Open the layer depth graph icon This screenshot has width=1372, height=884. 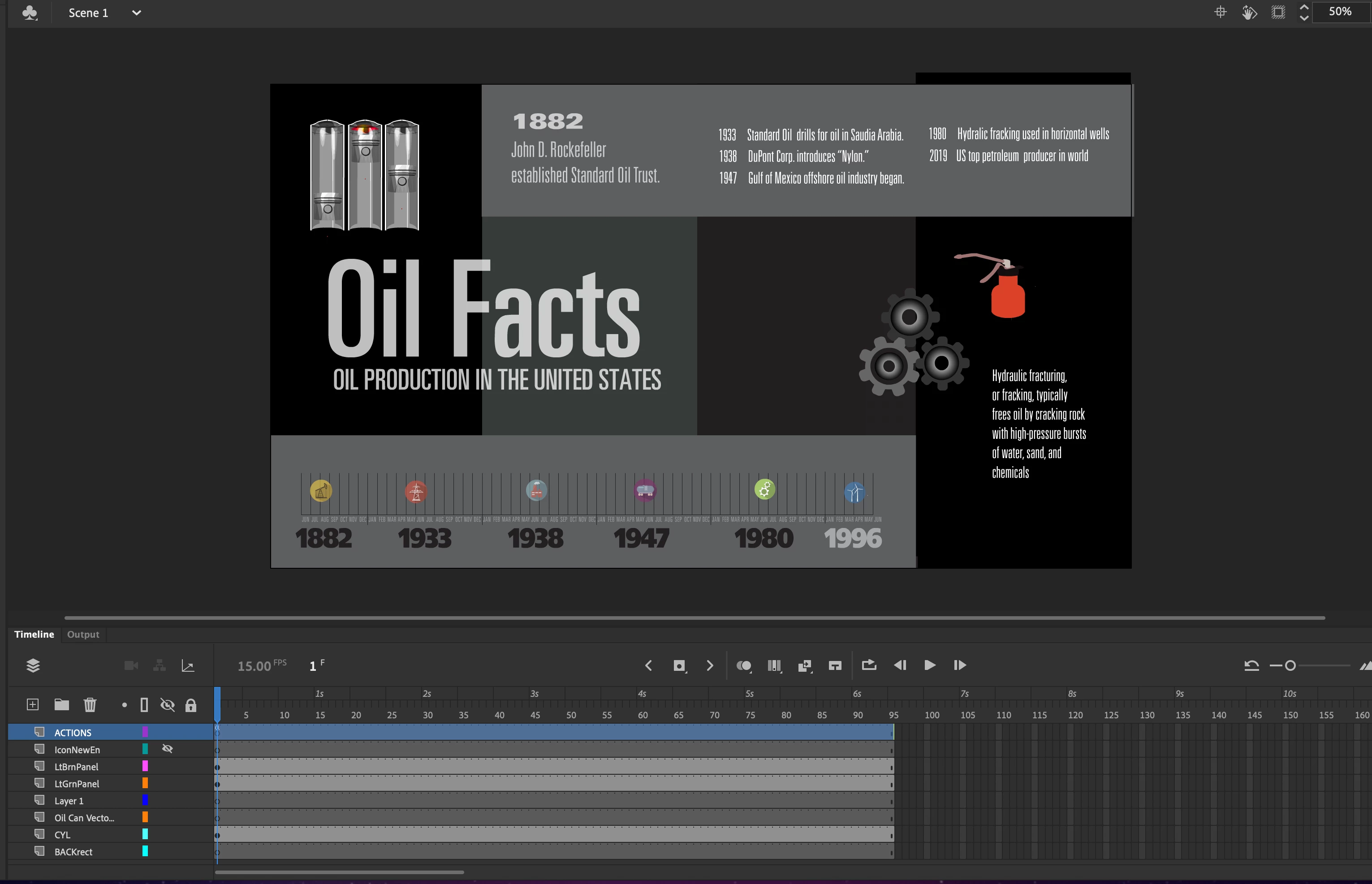tap(188, 665)
